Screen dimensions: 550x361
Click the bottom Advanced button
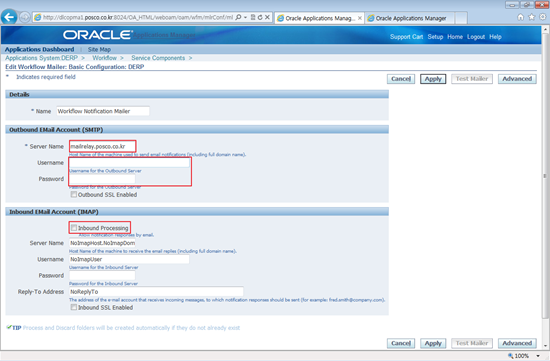coord(517,343)
